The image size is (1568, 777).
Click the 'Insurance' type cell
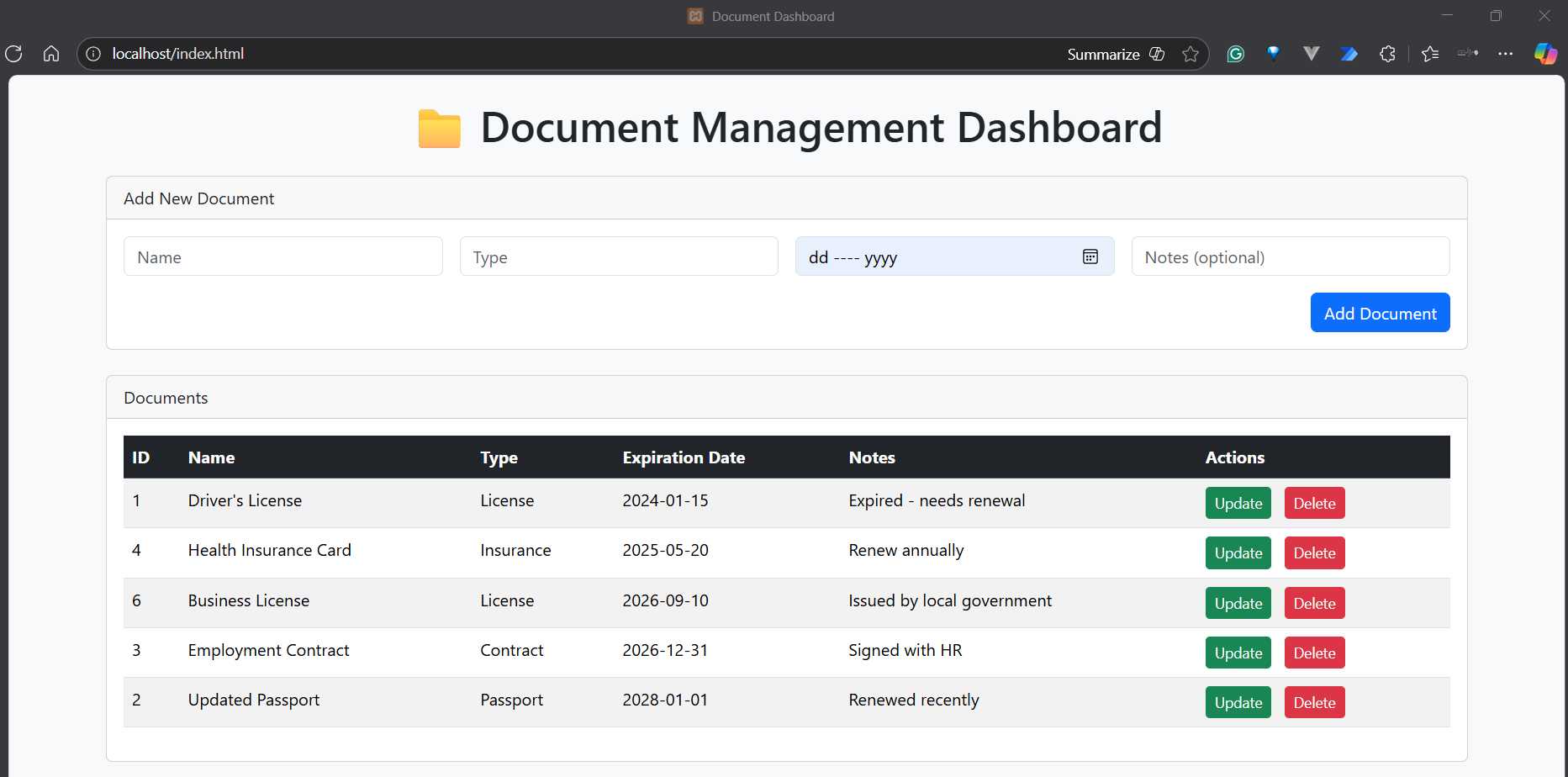(x=515, y=550)
